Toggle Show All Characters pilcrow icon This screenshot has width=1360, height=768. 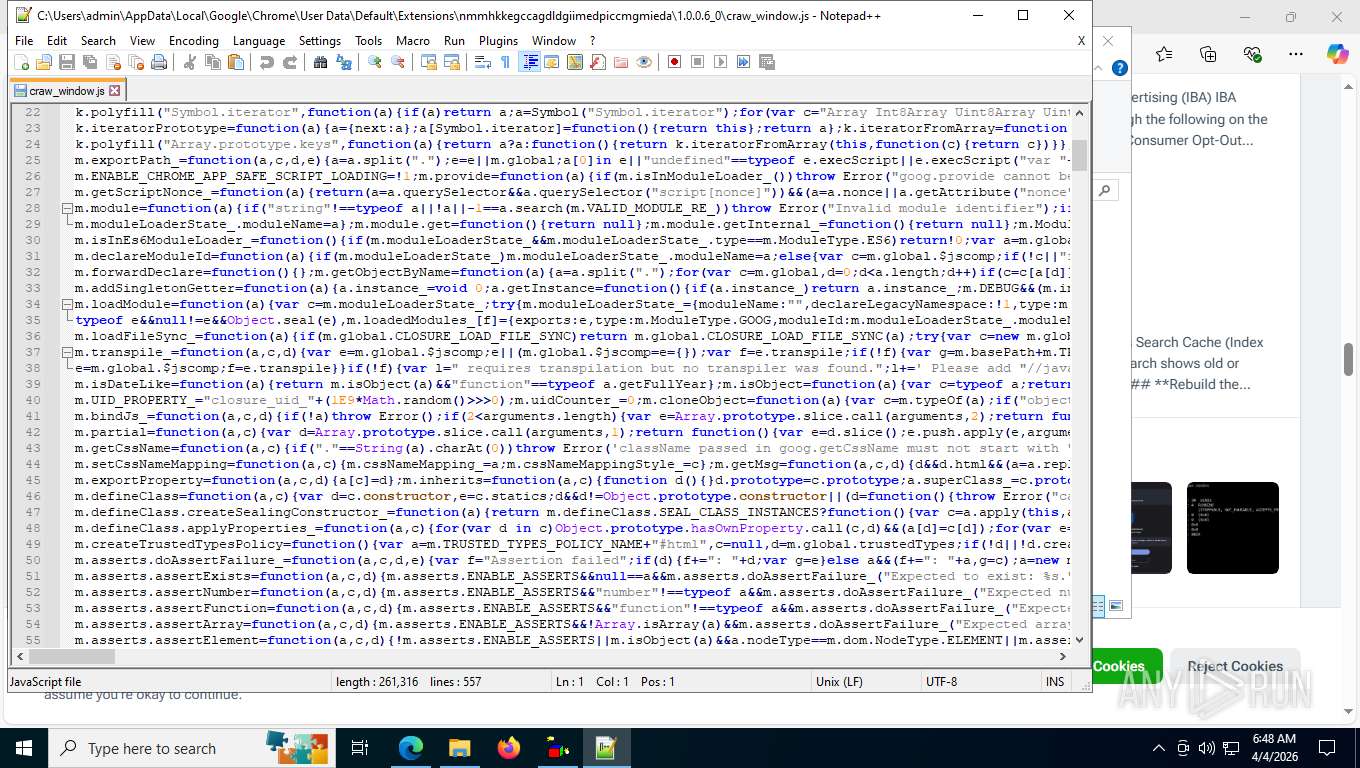click(x=506, y=62)
